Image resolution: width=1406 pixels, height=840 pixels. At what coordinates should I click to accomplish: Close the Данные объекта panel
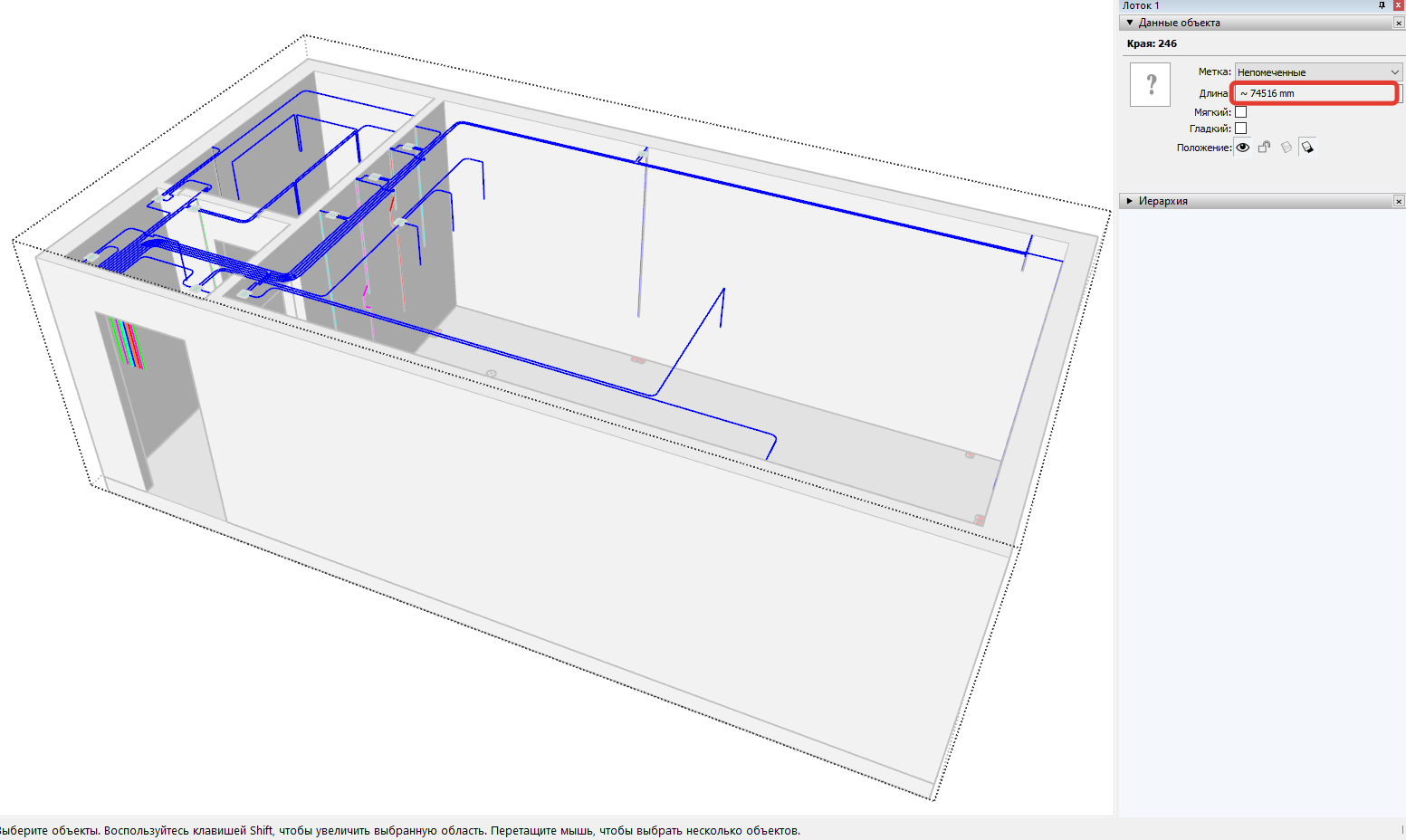pyautogui.click(x=1399, y=23)
